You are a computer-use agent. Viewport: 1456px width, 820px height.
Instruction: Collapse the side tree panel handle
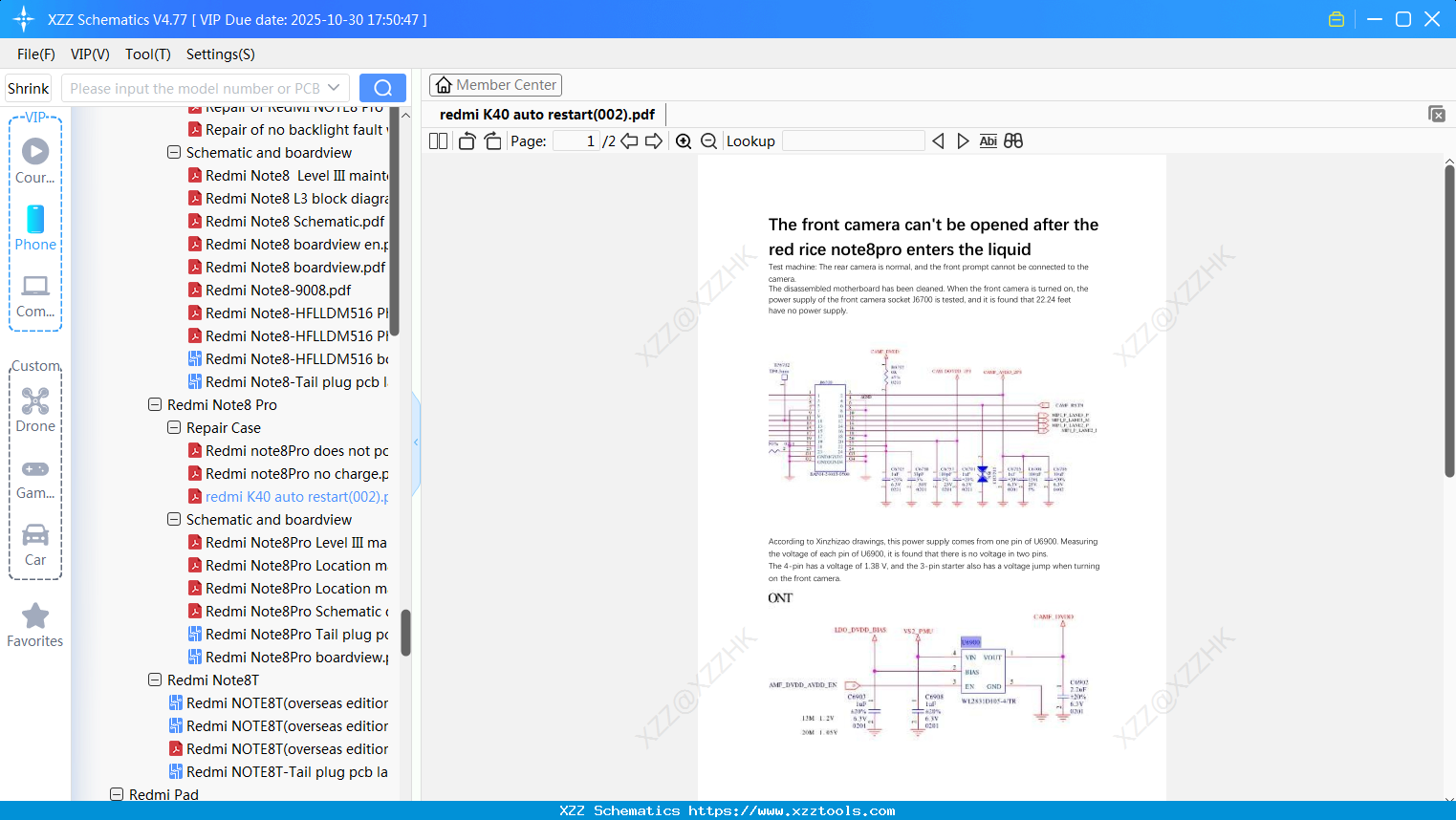pyautogui.click(x=416, y=442)
